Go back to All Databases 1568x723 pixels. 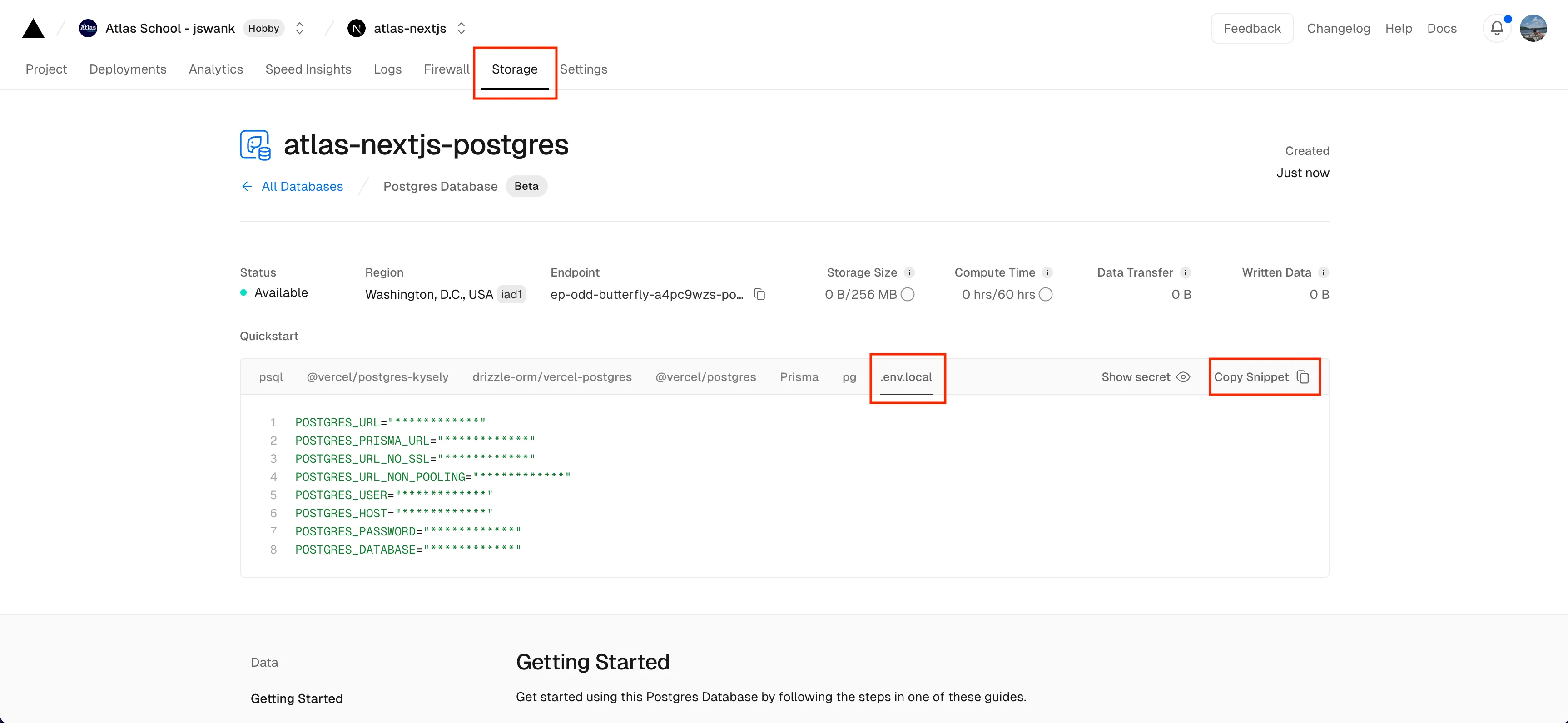pyautogui.click(x=292, y=186)
